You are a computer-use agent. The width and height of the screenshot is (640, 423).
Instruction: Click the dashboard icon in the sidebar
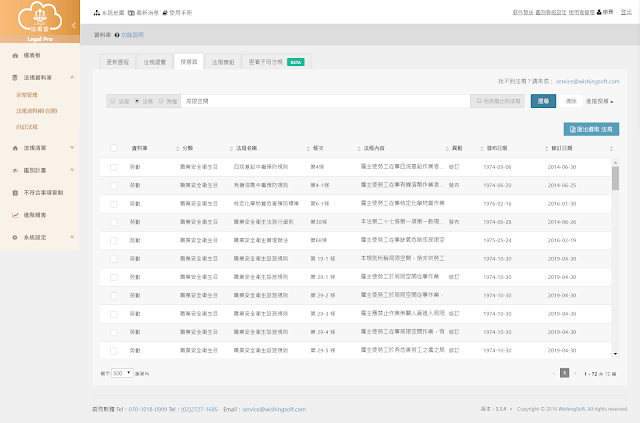coord(15,55)
